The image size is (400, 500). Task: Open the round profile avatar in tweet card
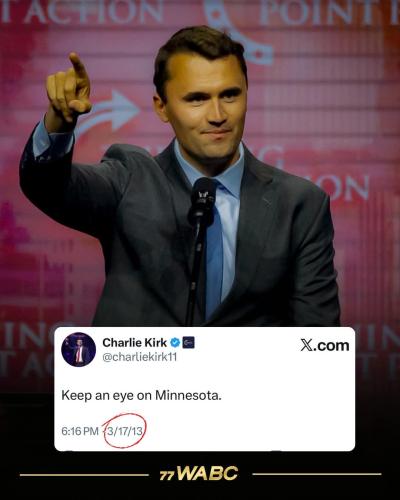click(78, 349)
